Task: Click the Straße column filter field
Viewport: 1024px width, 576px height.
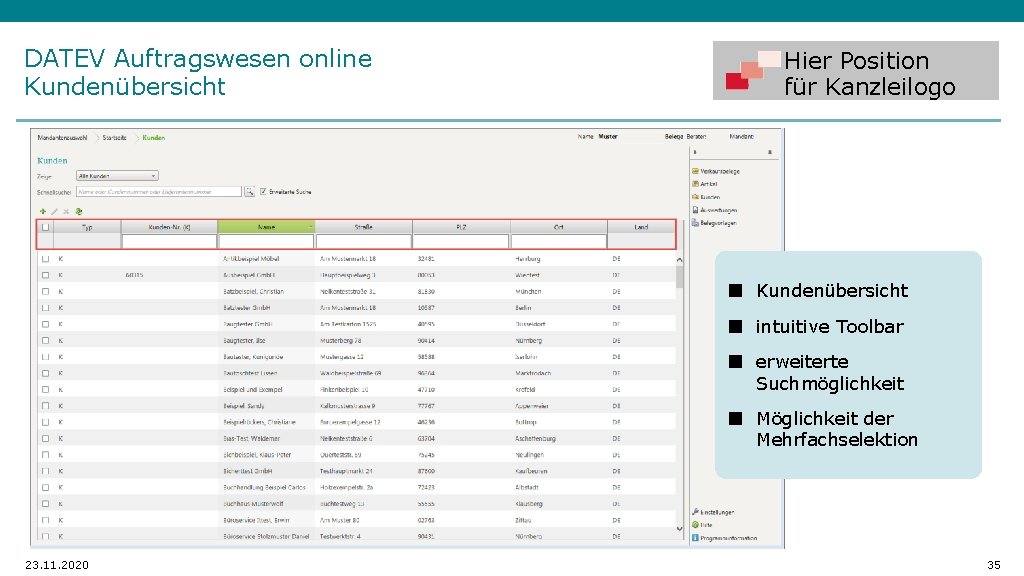Action: coord(364,242)
